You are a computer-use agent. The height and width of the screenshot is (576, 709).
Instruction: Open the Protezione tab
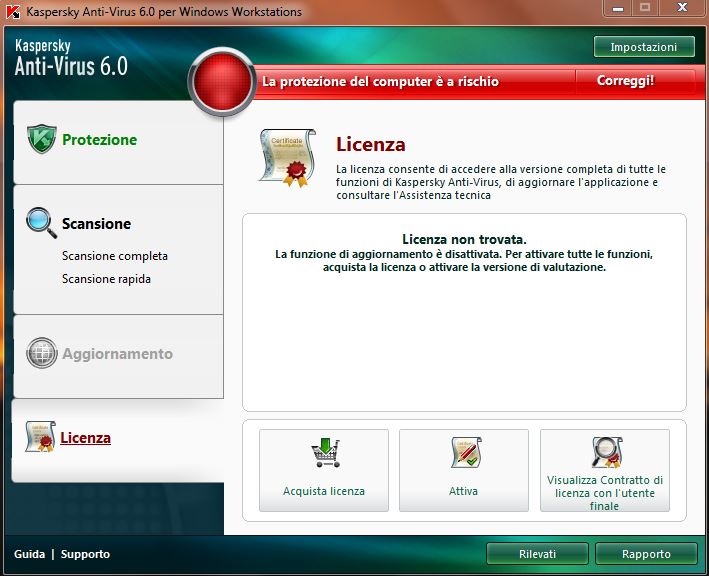[99, 140]
